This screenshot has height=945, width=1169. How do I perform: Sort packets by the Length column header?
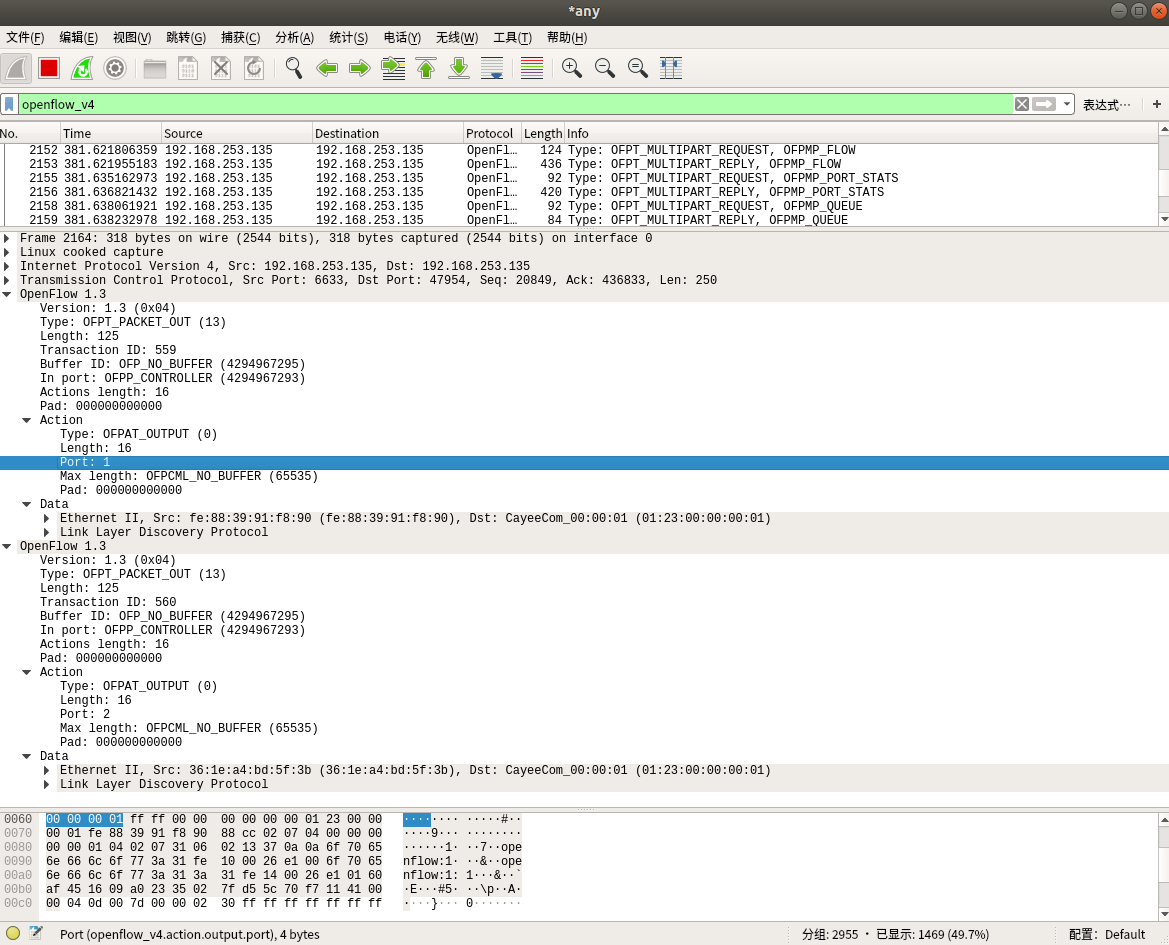click(x=543, y=133)
